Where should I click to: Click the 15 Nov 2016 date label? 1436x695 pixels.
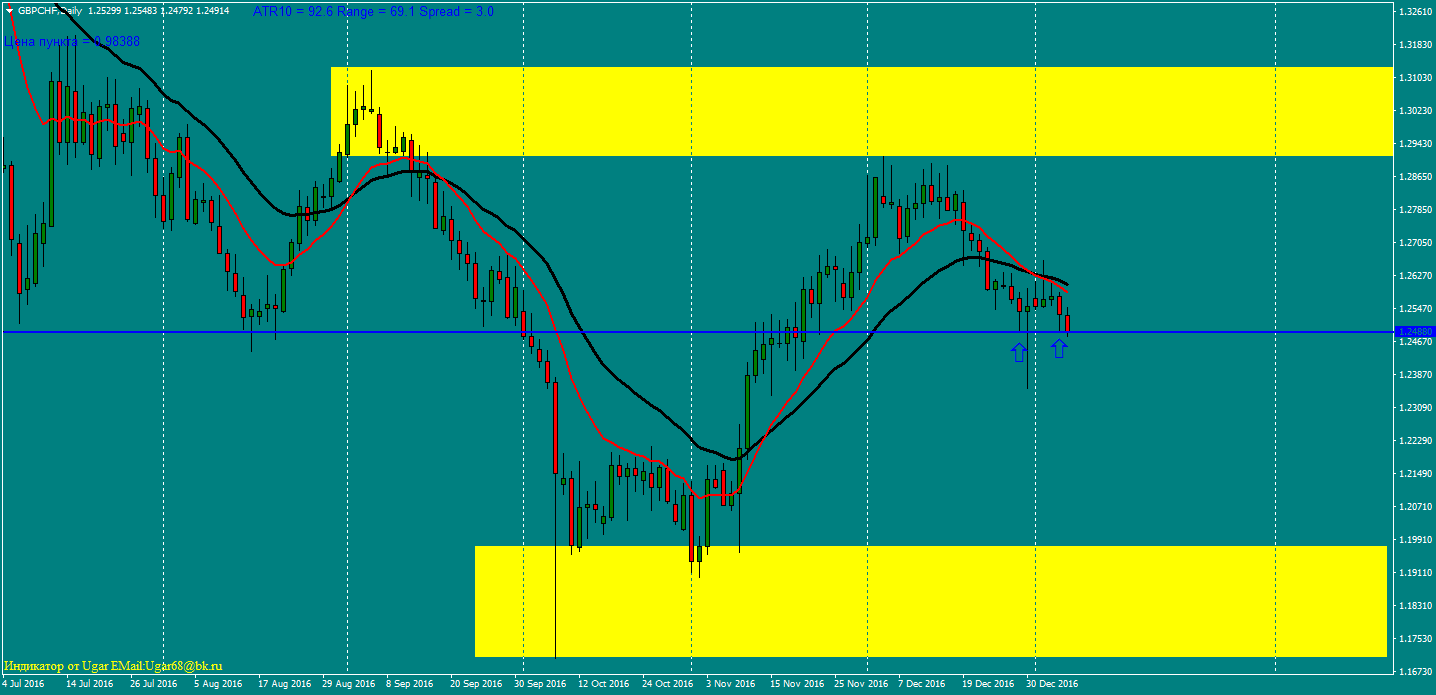click(795, 684)
